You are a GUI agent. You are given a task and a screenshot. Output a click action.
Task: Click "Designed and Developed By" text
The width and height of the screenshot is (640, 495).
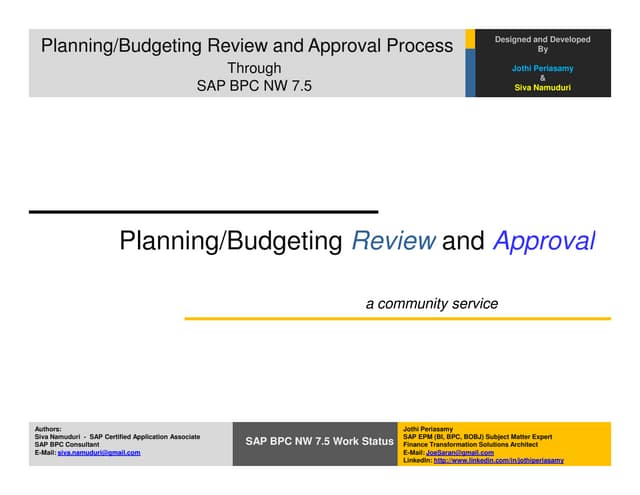tap(542, 44)
